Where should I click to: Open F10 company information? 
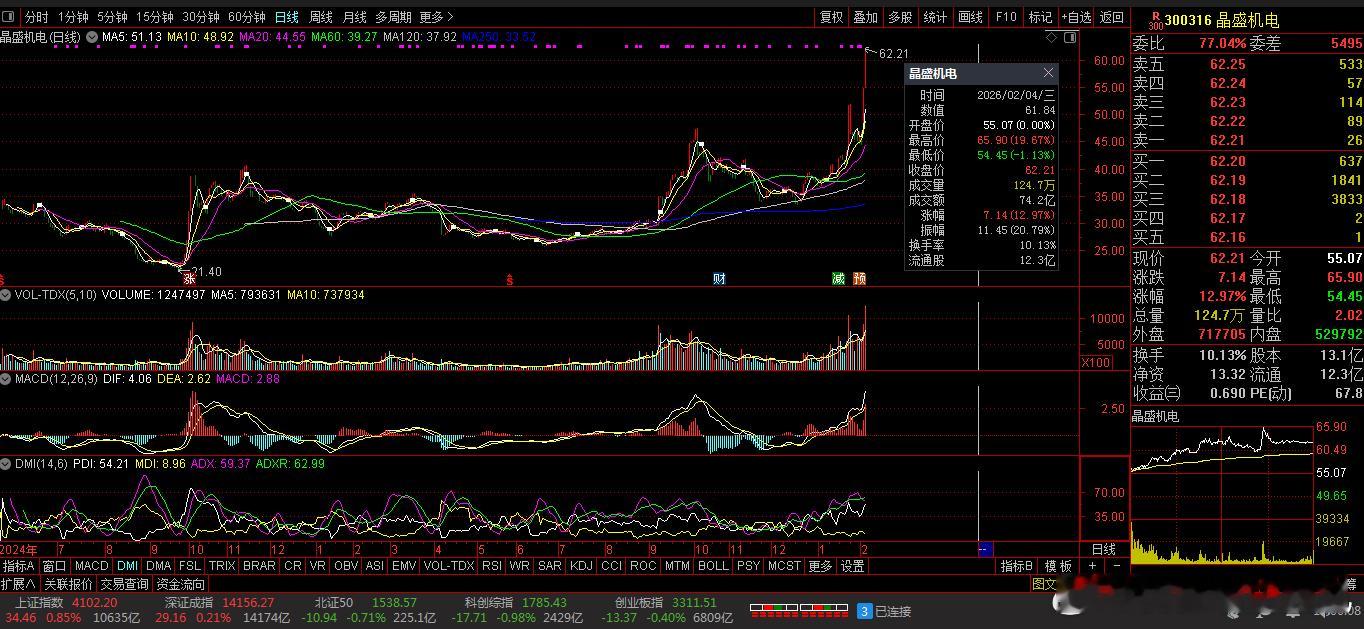[x=1006, y=17]
